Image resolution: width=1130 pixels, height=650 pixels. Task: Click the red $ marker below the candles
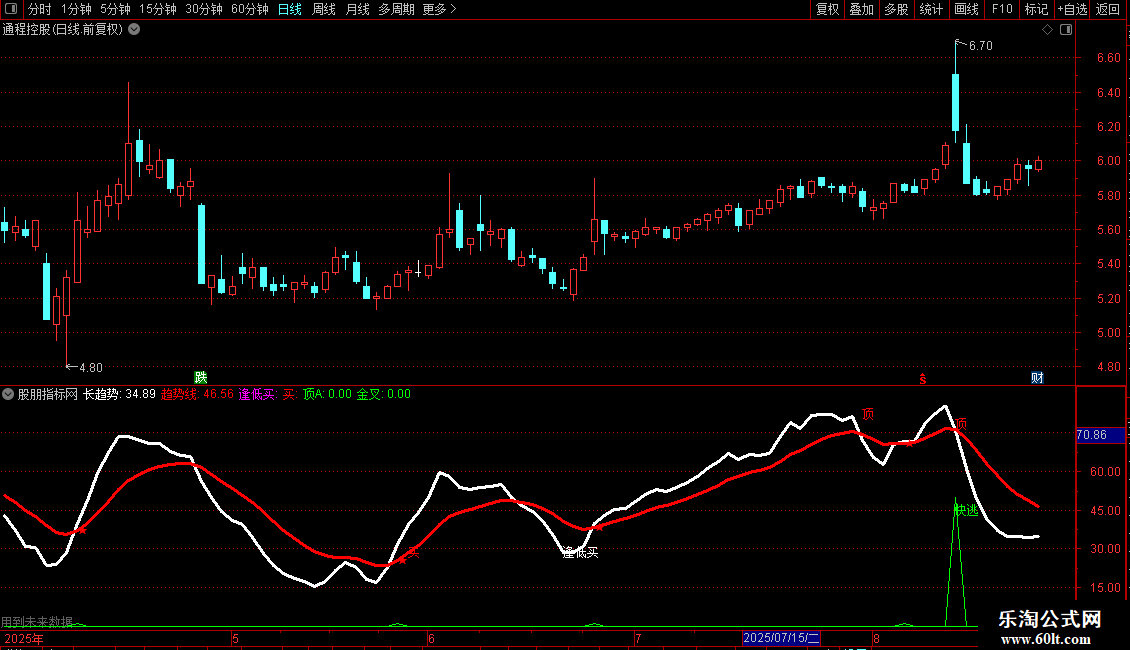(922, 379)
